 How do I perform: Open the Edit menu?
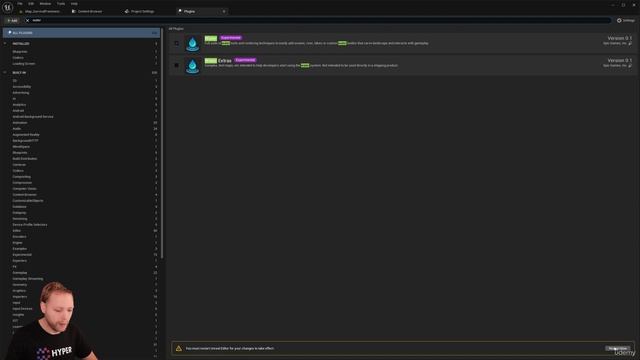(31, 4)
